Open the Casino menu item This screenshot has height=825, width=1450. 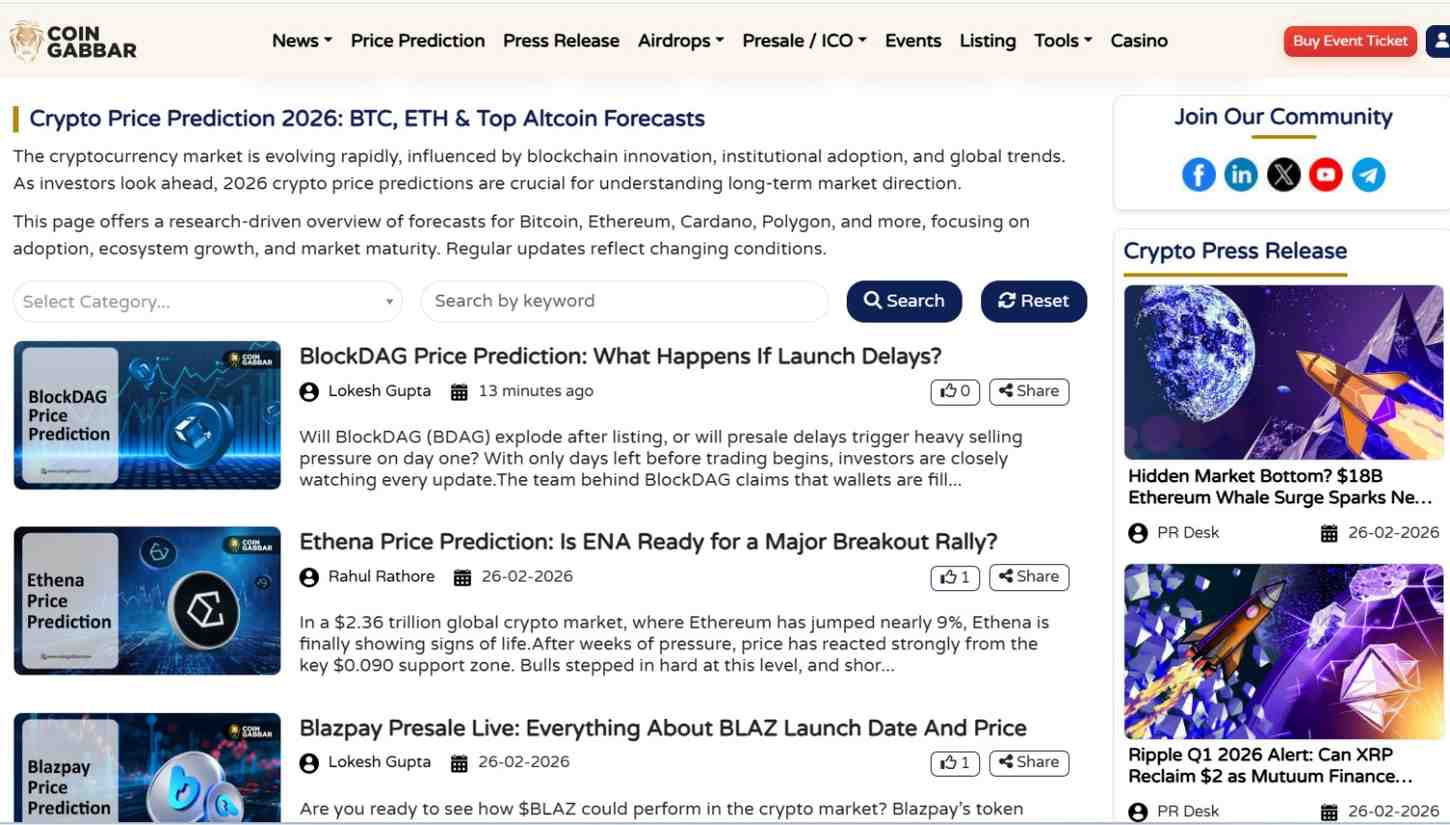[x=1139, y=41]
